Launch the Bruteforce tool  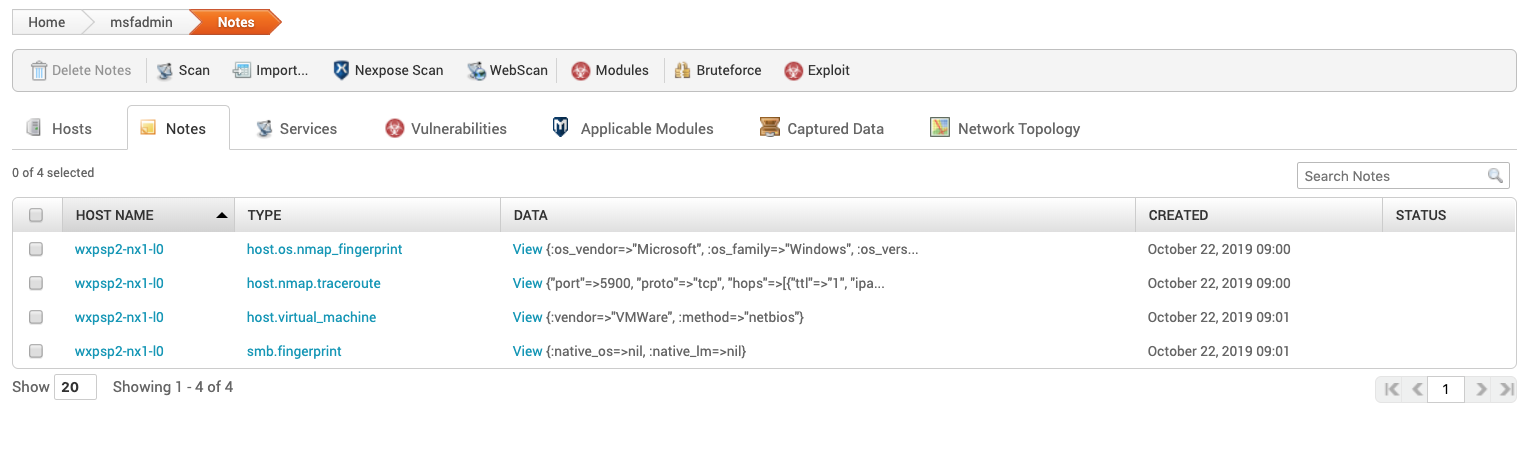[683, 71]
